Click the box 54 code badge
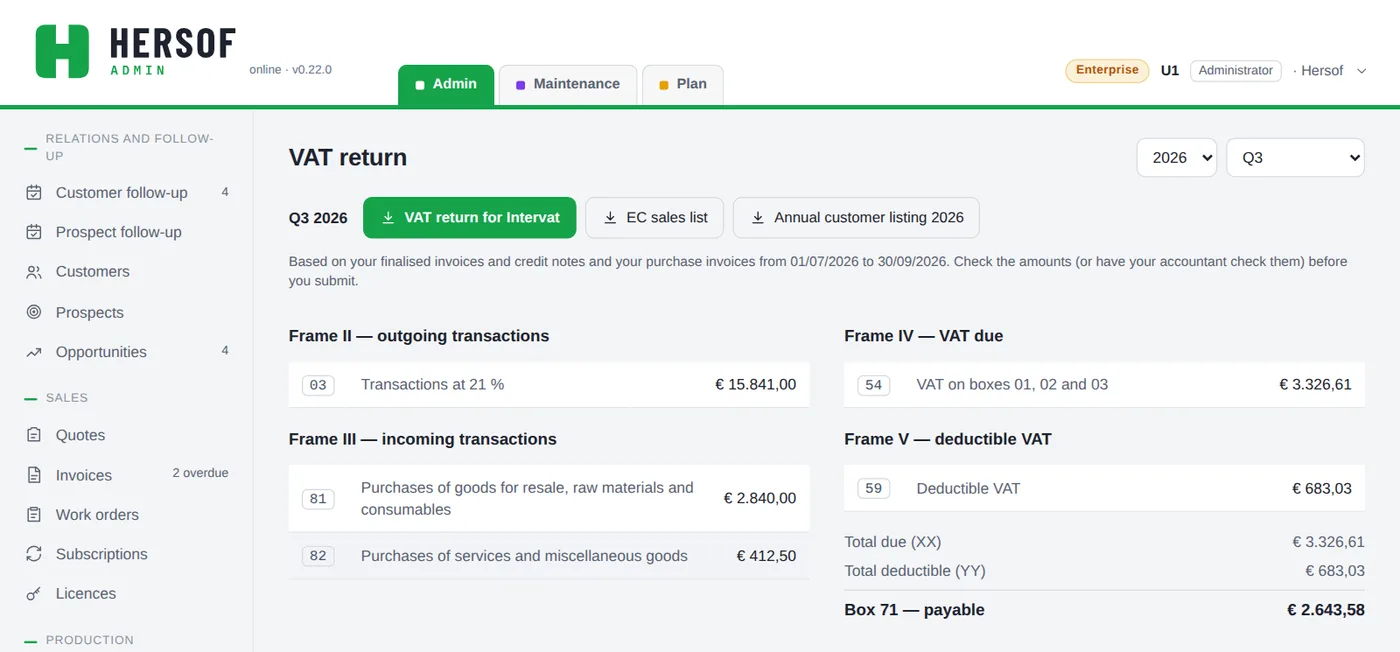This screenshot has height=652, width=1400. (x=874, y=385)
